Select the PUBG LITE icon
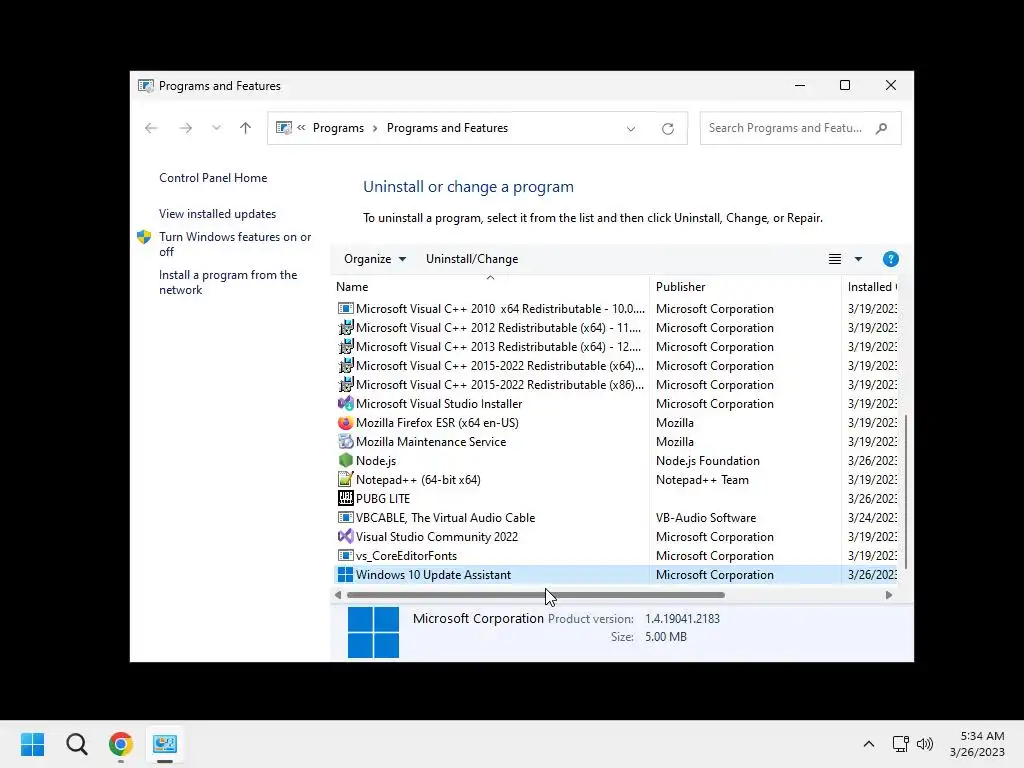 345,498
